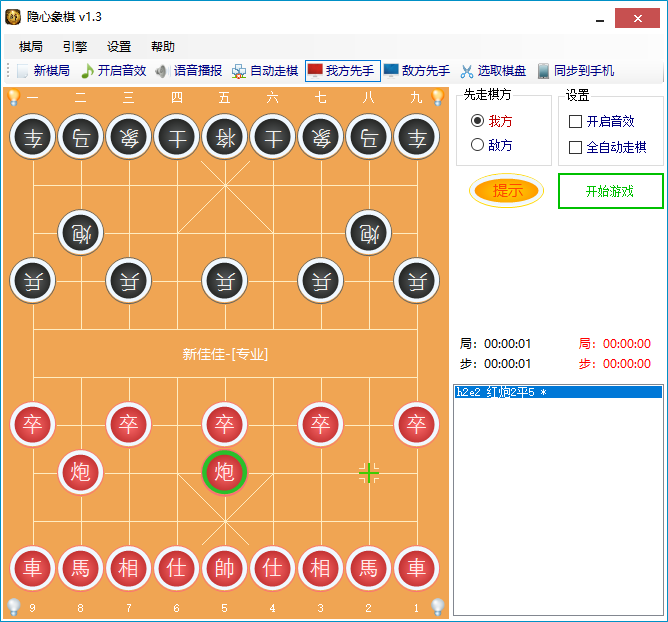This screenshot has width=668, height=622.
Task: Click the 语音播报 speaker toolbar icon
Action: point(161,71)
